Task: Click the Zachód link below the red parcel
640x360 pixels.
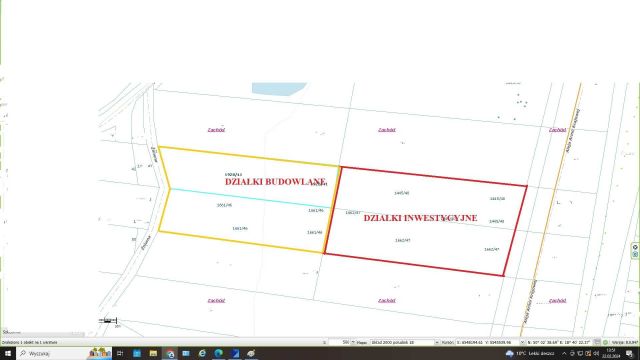Action: 387,300
